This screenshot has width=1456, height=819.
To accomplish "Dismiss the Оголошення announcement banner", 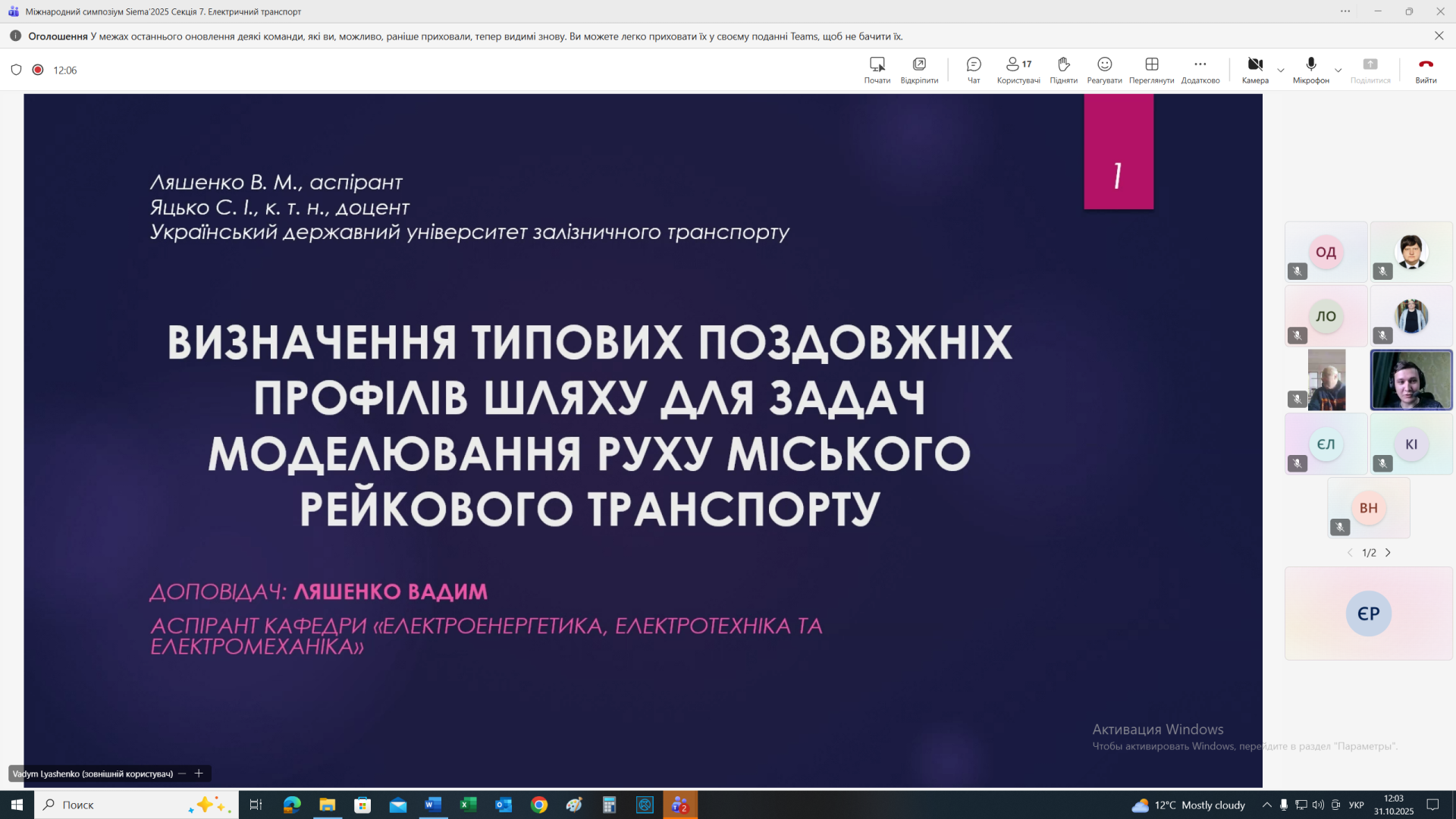I will [x=1439, y=36].
